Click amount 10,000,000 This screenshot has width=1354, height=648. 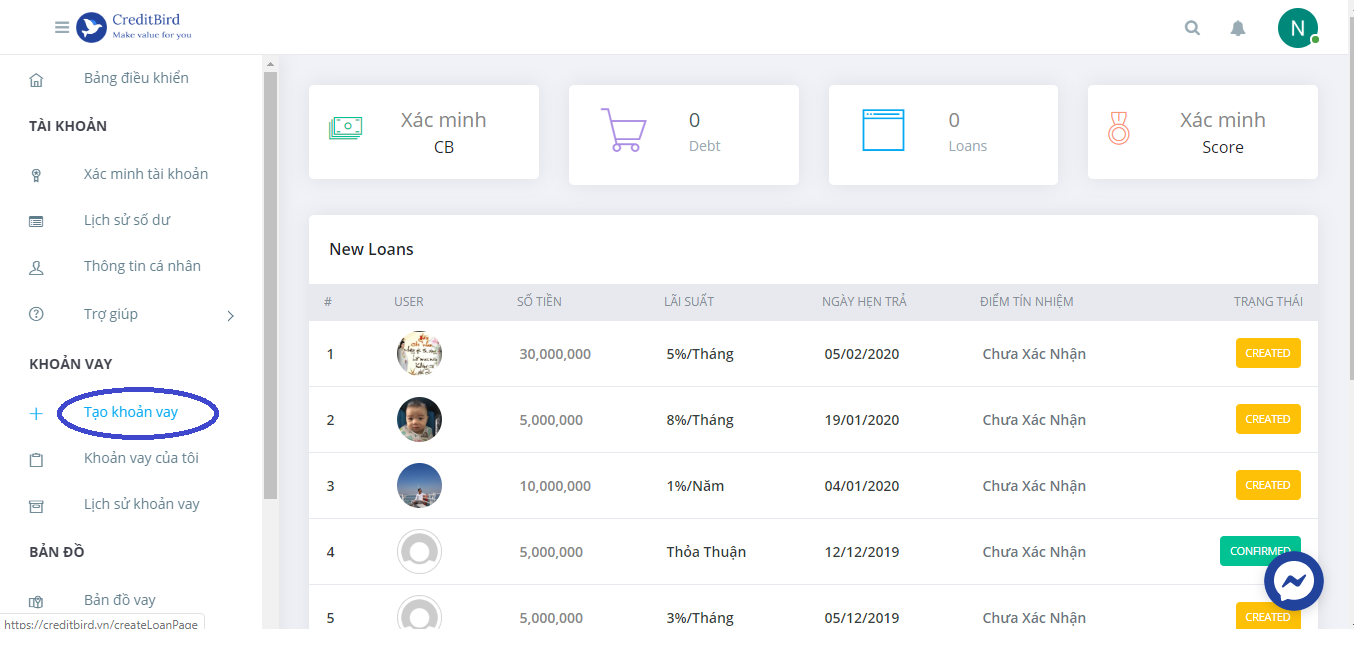(555, 486)
